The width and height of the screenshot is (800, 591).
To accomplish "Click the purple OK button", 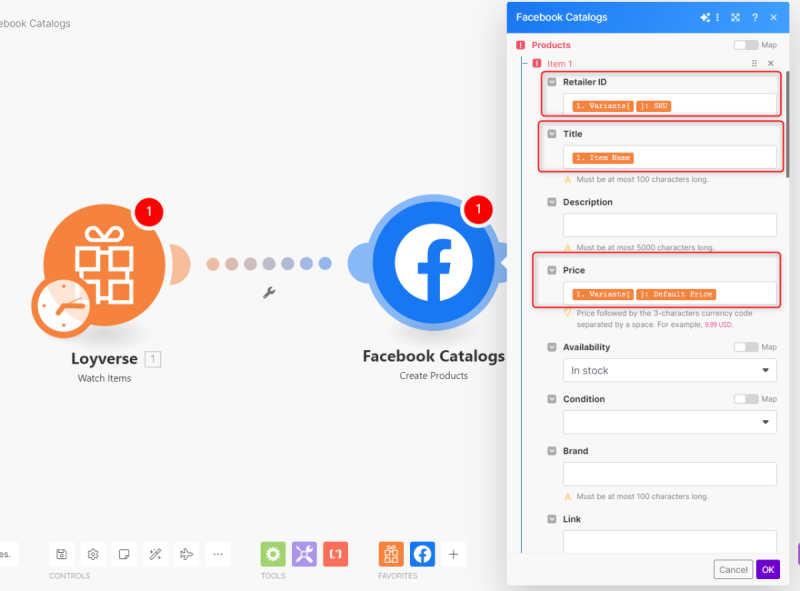I will pyautogui.click(x=767, y=570).
